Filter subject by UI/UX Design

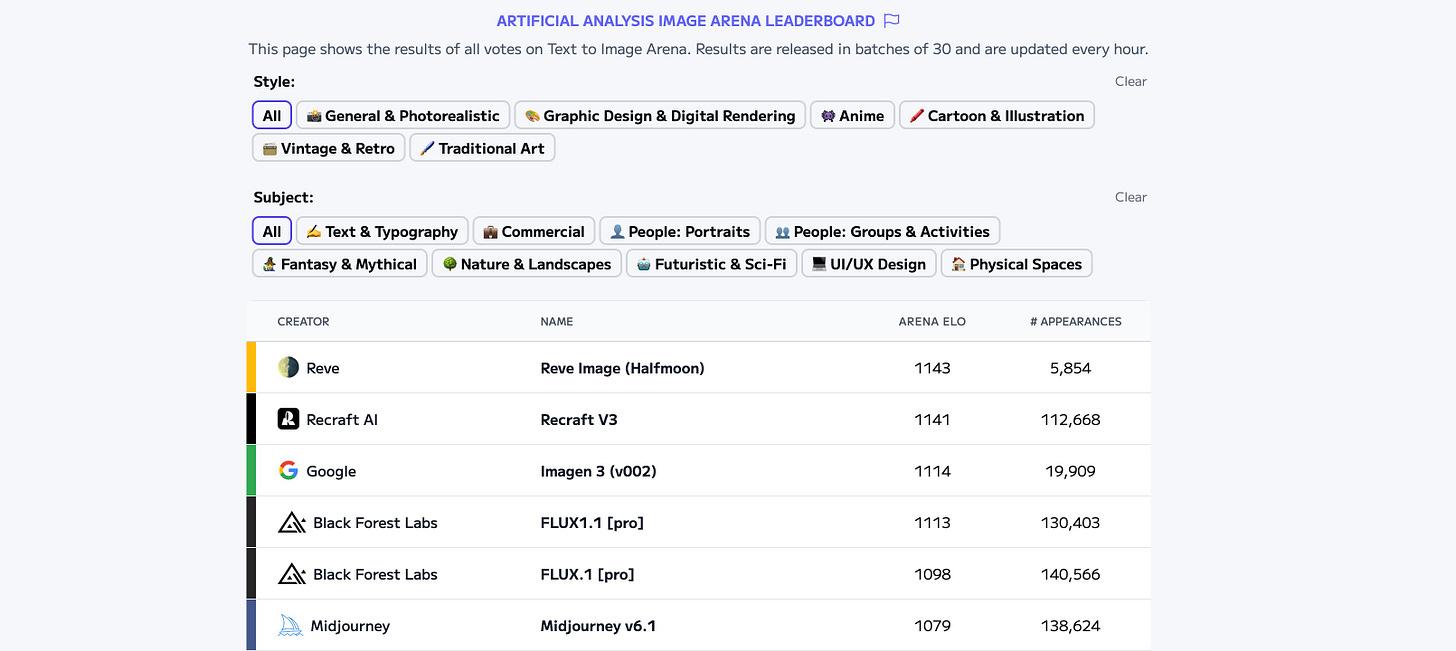click(869, 264)
